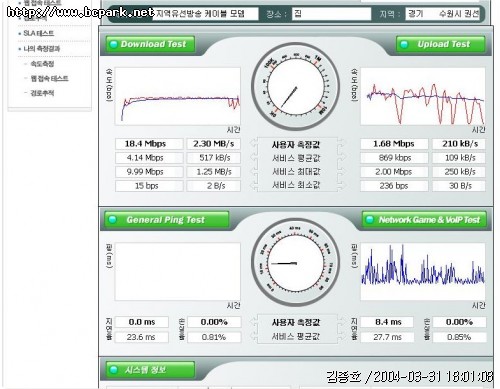This screenshot has height=389, width=500.
Task: Click the green dot on Network Game & VoIP Test
Action: click(x=370, y=220)
